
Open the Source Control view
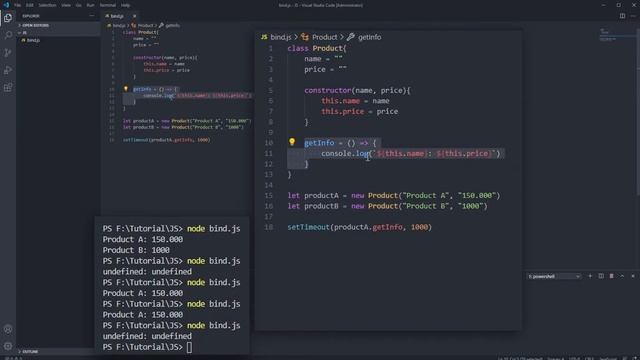coord(8,53)
